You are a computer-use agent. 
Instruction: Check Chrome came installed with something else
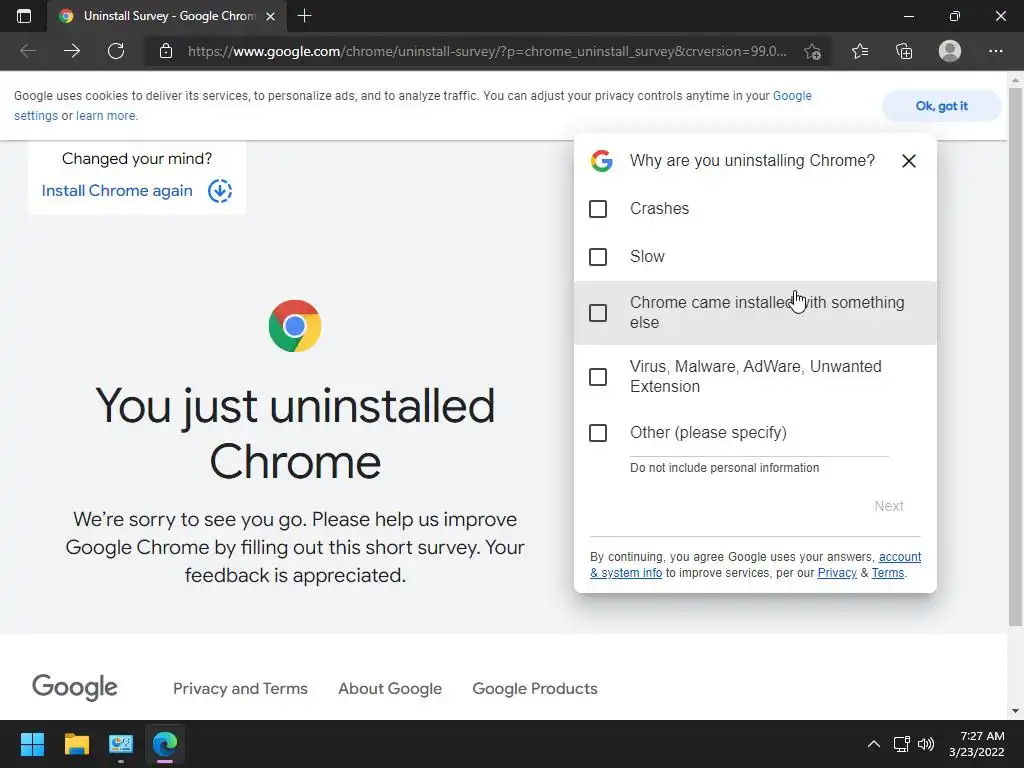tap(598, 313)
